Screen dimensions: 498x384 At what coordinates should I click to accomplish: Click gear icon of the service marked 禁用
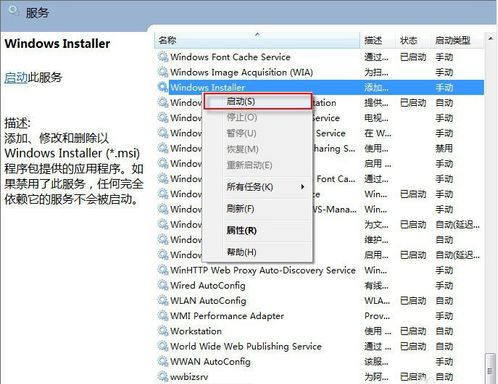pyautogui.click(x=163, y=148)
